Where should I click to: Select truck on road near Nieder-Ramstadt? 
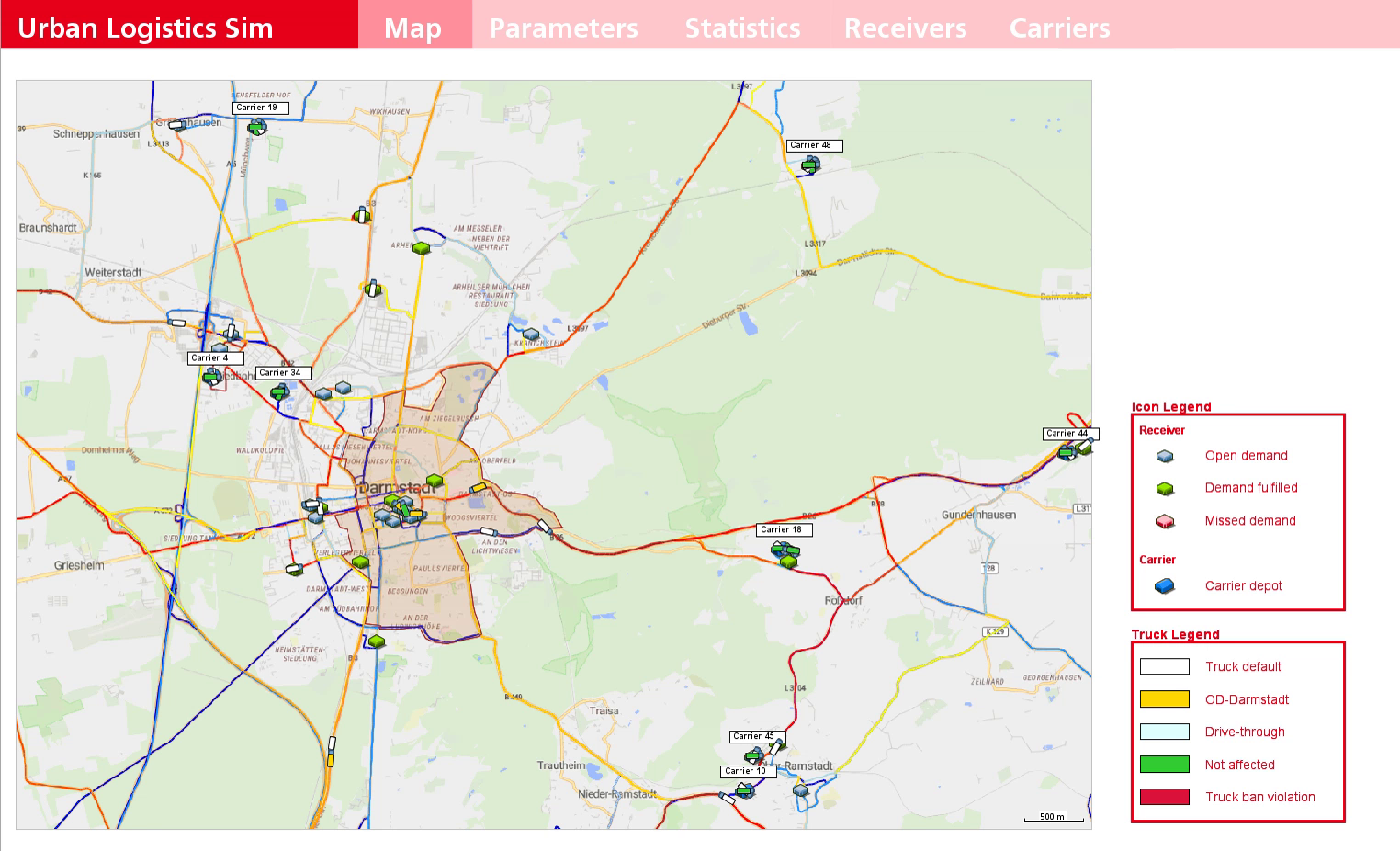coord(728,799)
